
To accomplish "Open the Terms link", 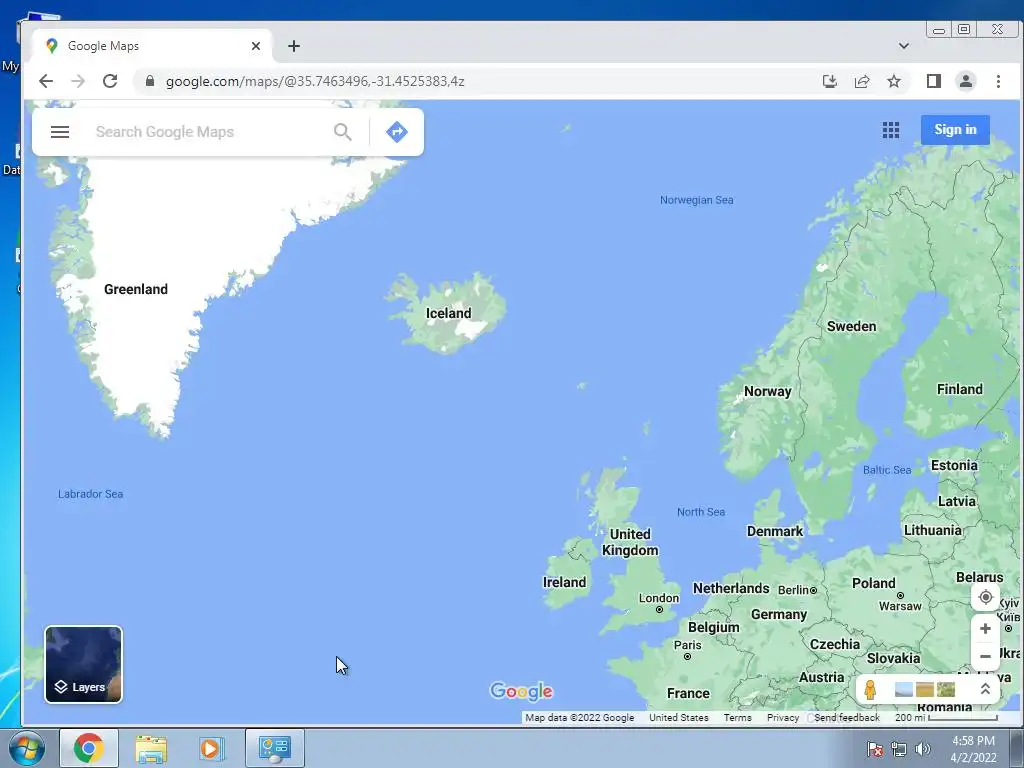I will pos(738,718).
